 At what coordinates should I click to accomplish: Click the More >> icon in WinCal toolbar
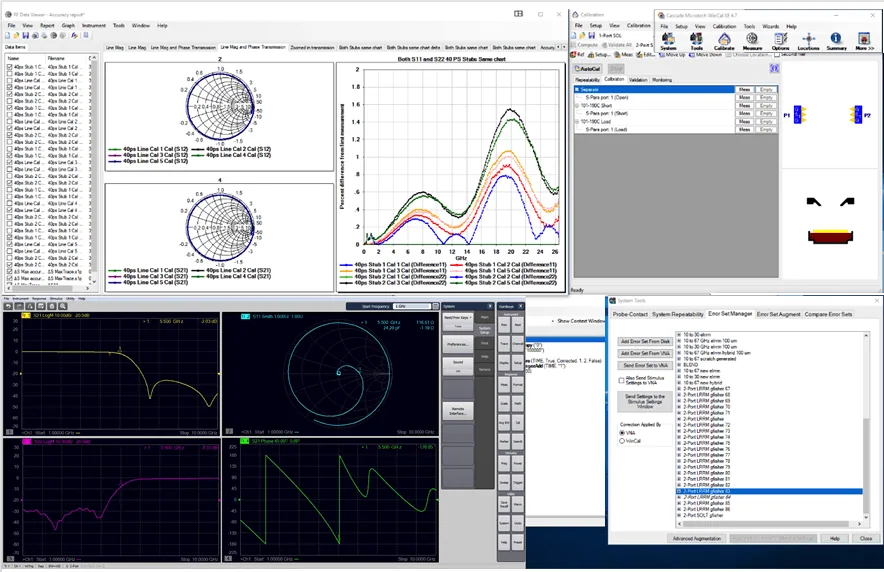click(x=864, y=41)
